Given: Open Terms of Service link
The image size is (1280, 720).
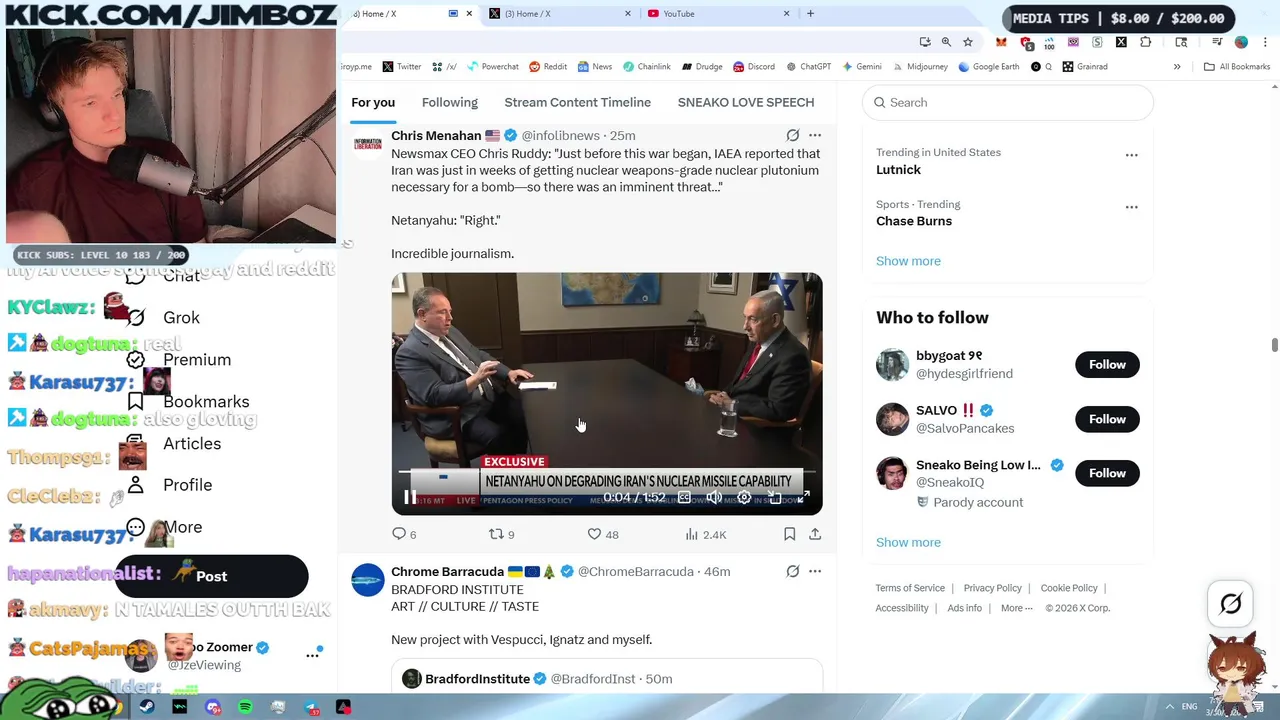Looking at the screenshot, I should [910, 588].
